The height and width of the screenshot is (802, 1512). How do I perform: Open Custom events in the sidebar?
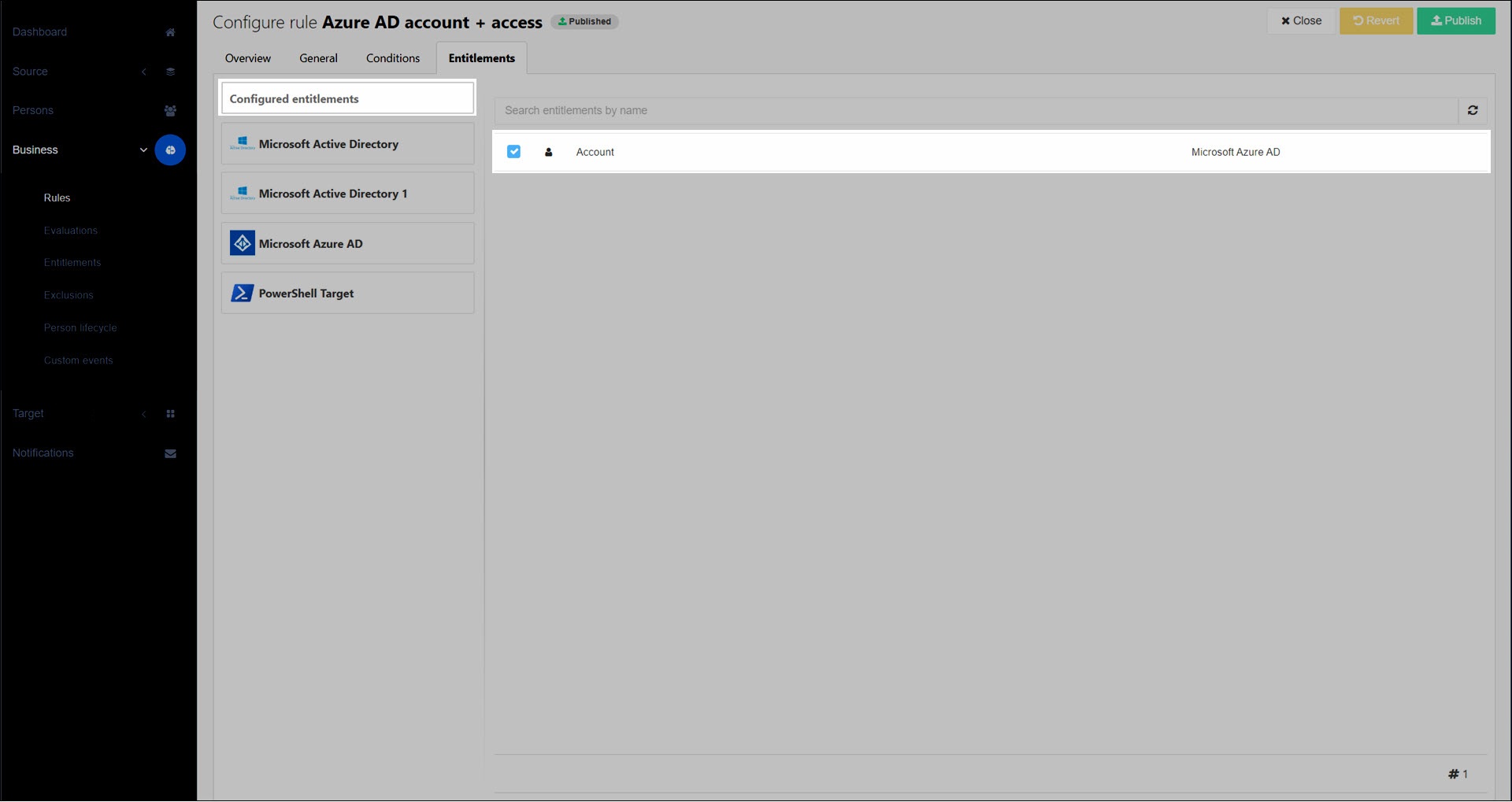coord(79,360)
